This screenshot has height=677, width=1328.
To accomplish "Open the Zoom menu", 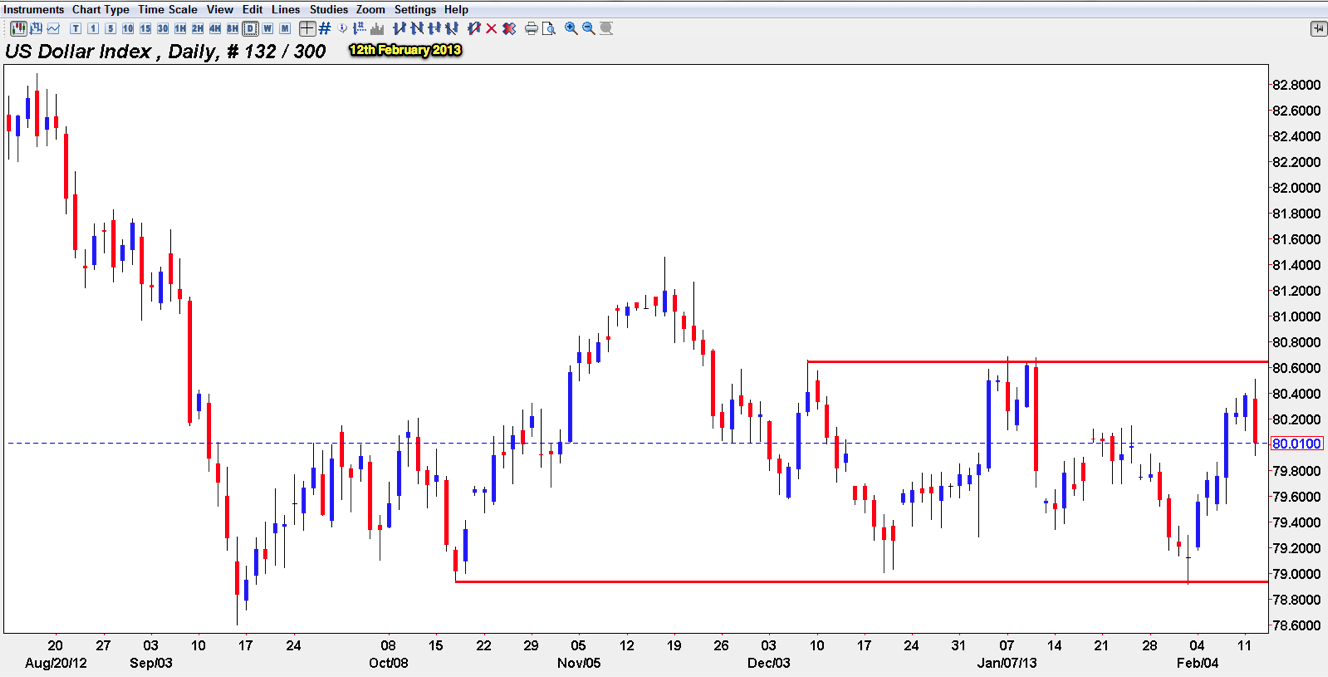I will pos(371,9).
